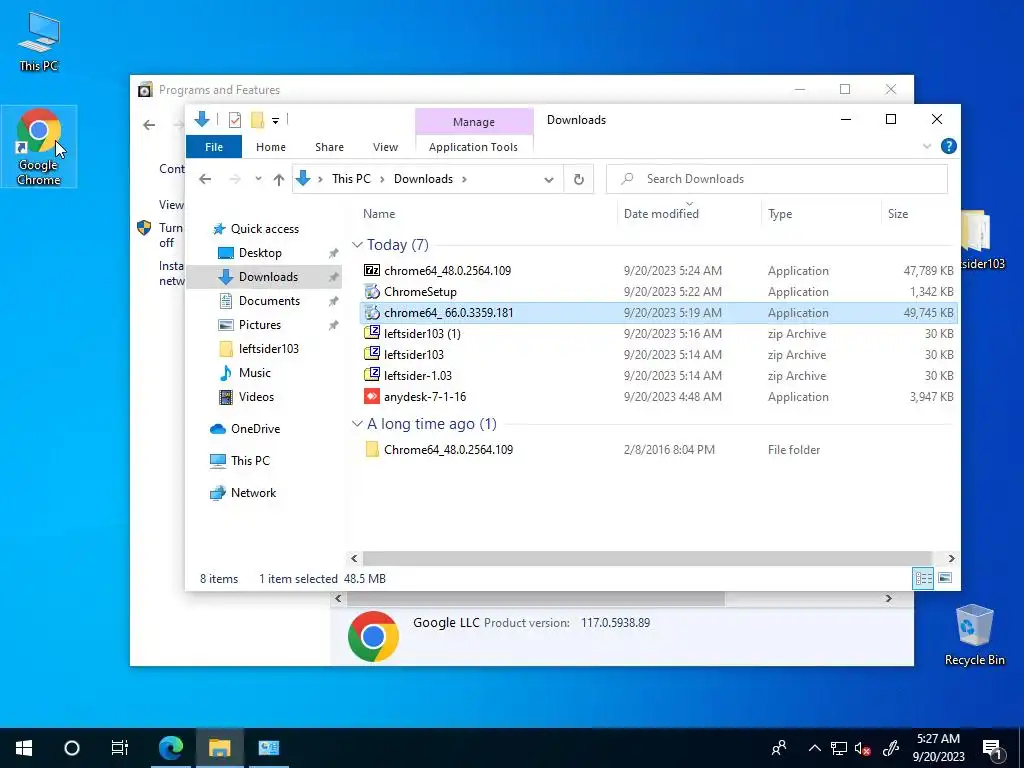Open Quick access in navigation pane
1024x768 pixels.
[264, 229]
